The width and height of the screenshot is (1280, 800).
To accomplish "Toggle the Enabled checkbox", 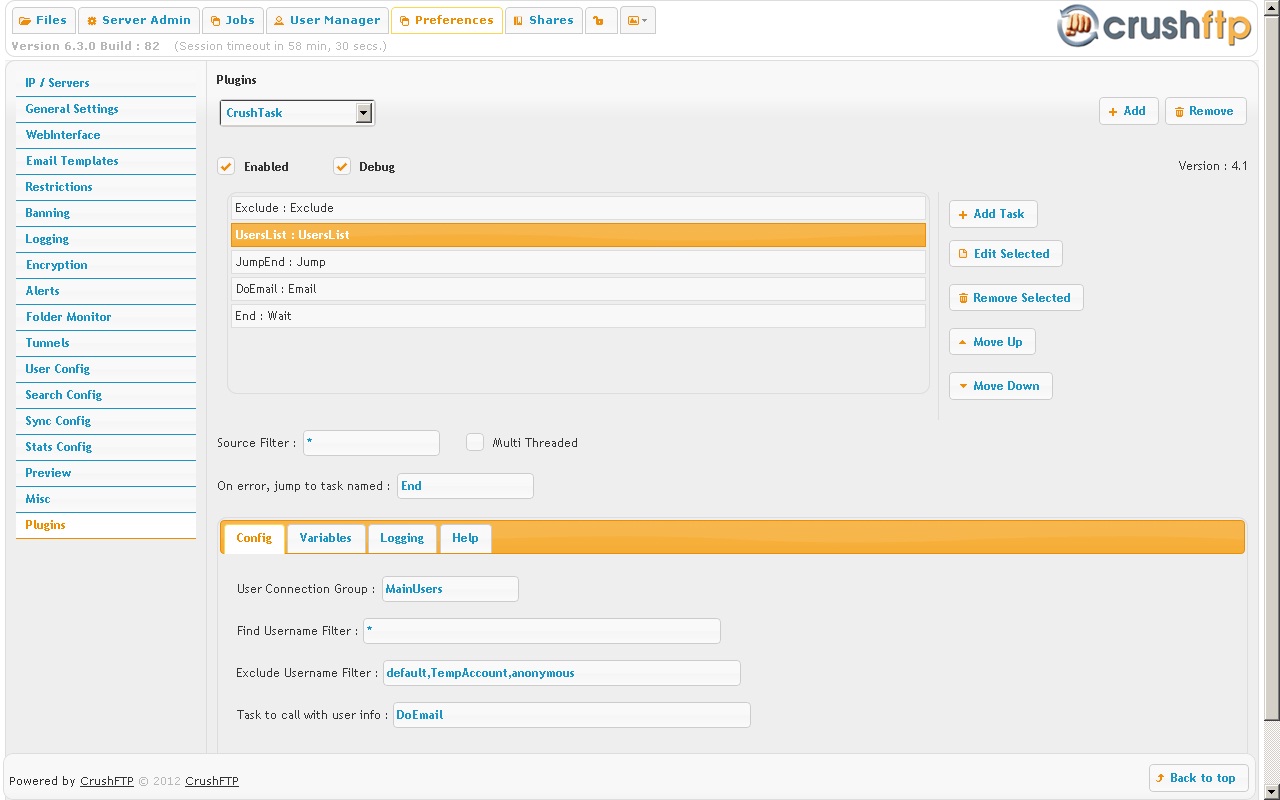I will (x=227, y=166).
